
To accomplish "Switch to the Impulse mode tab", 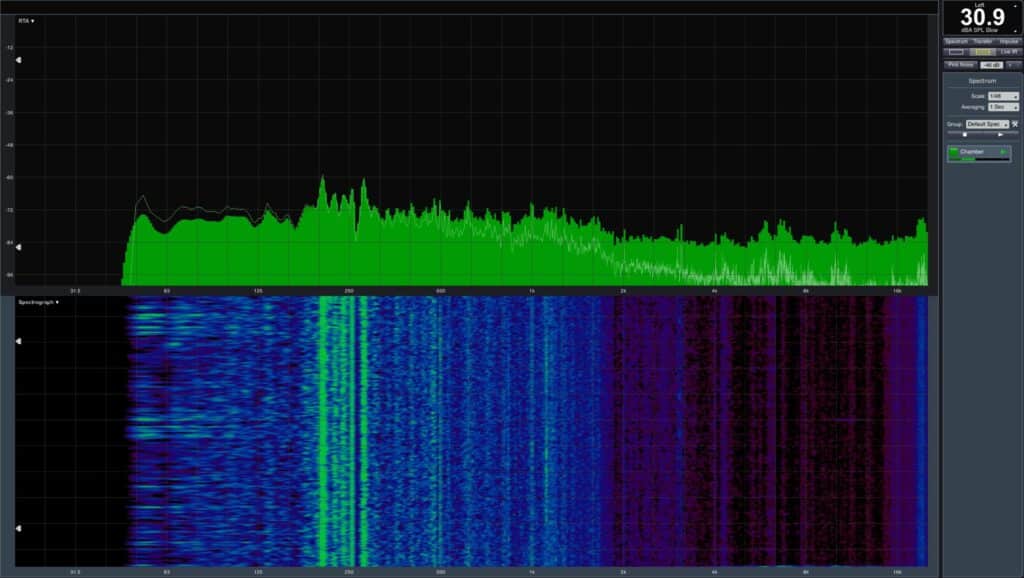I will (1009, 42).
